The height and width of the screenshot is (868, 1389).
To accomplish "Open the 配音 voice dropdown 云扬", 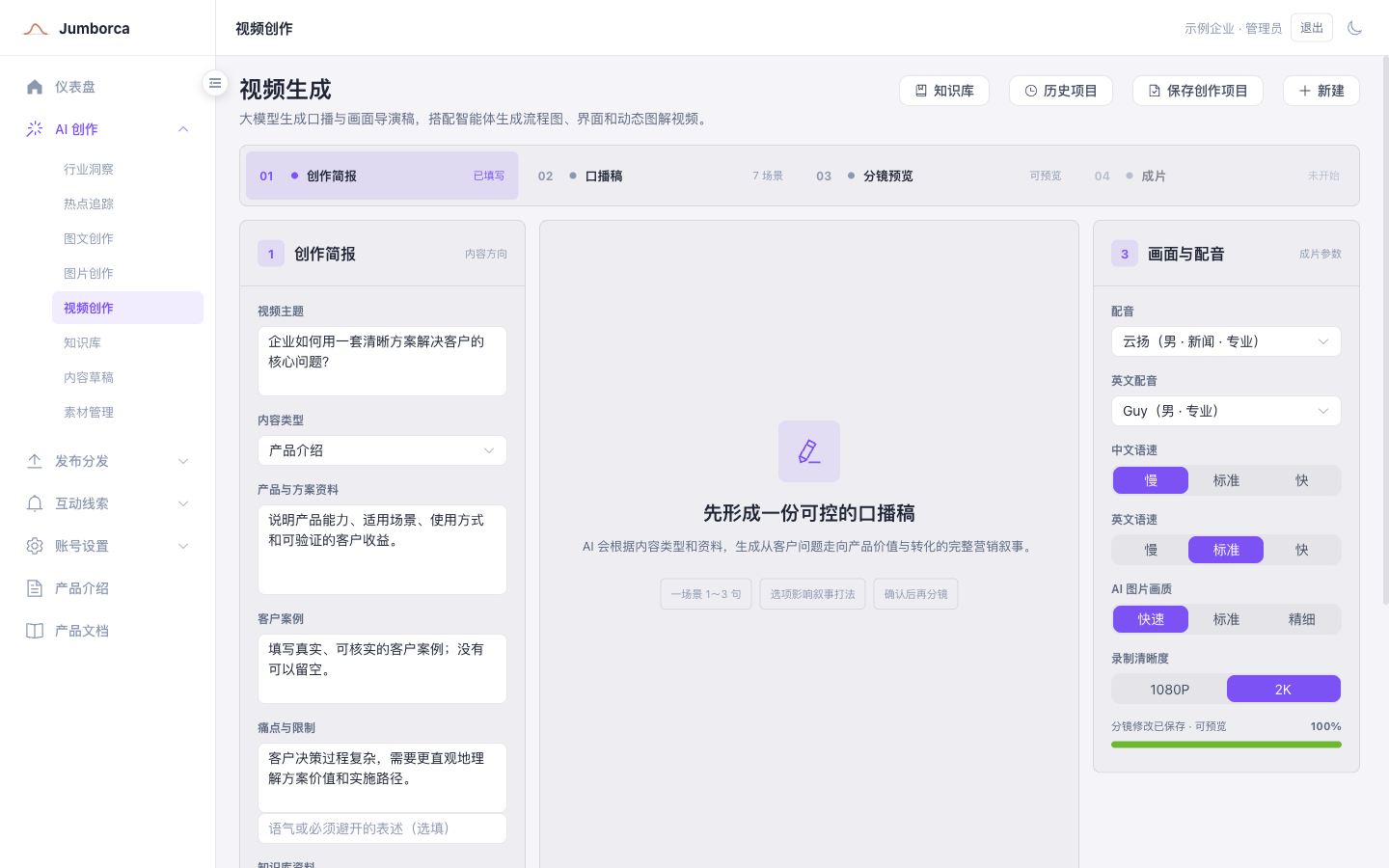I will point(1226,341).
